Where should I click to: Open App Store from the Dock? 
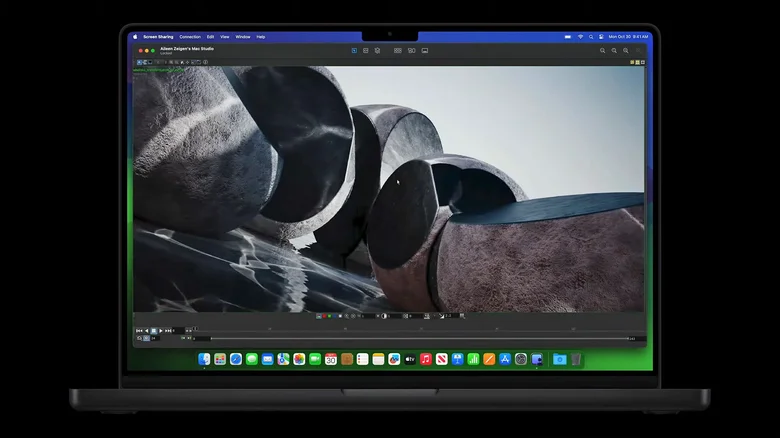(505, 359)
